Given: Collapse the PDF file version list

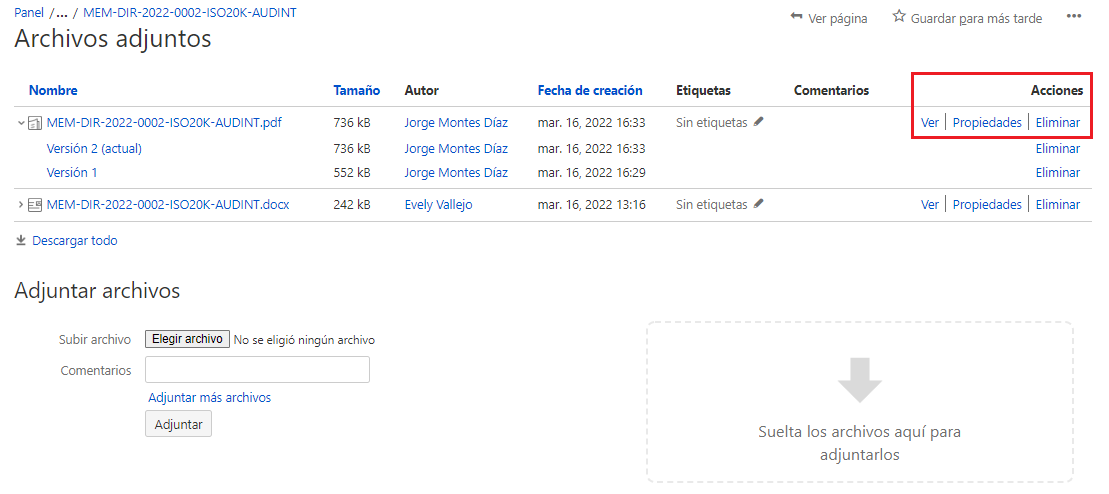Looking at the screenshot, I should click(x=21, y=123).
